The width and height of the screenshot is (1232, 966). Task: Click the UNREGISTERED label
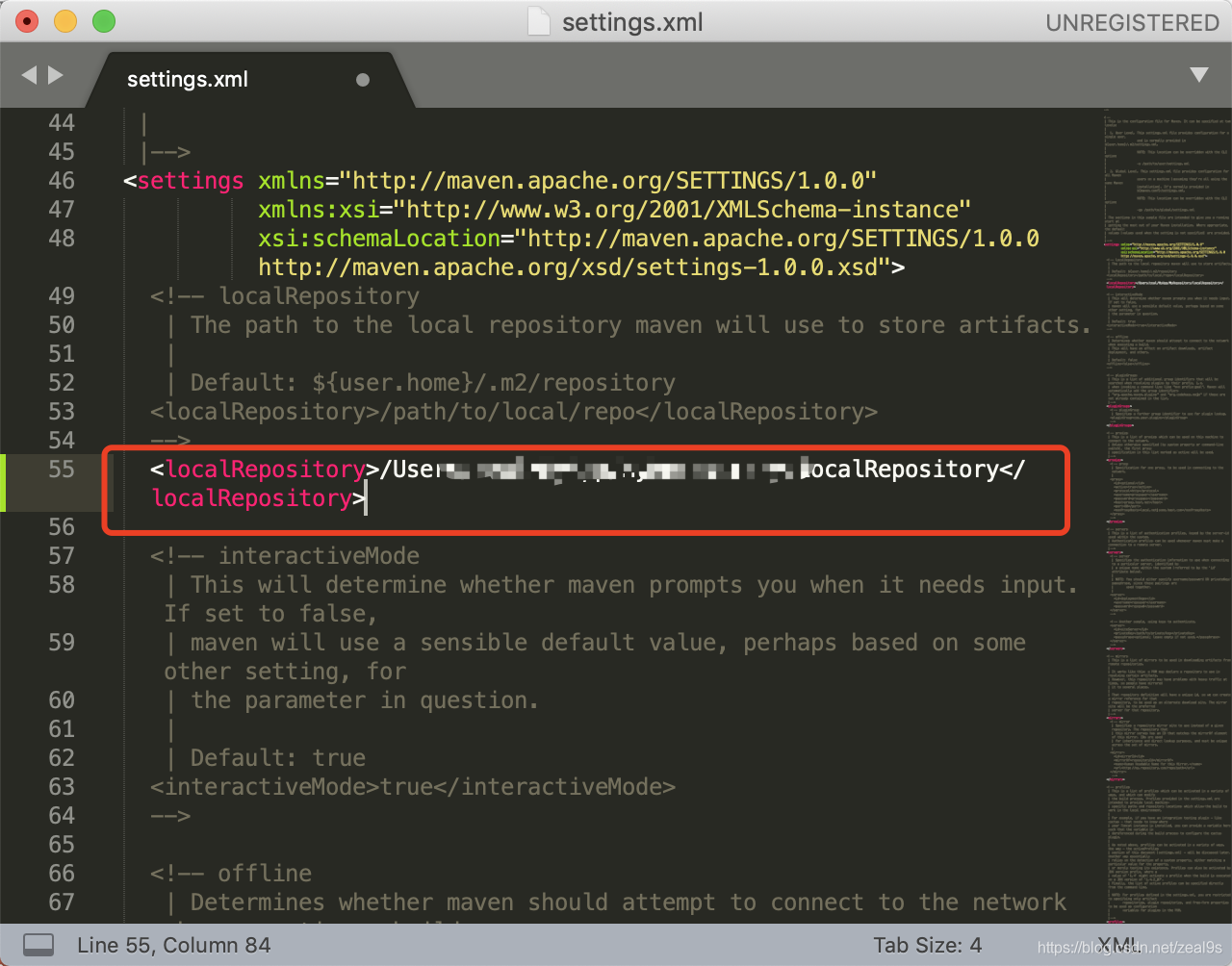[x=1133, y=22]
